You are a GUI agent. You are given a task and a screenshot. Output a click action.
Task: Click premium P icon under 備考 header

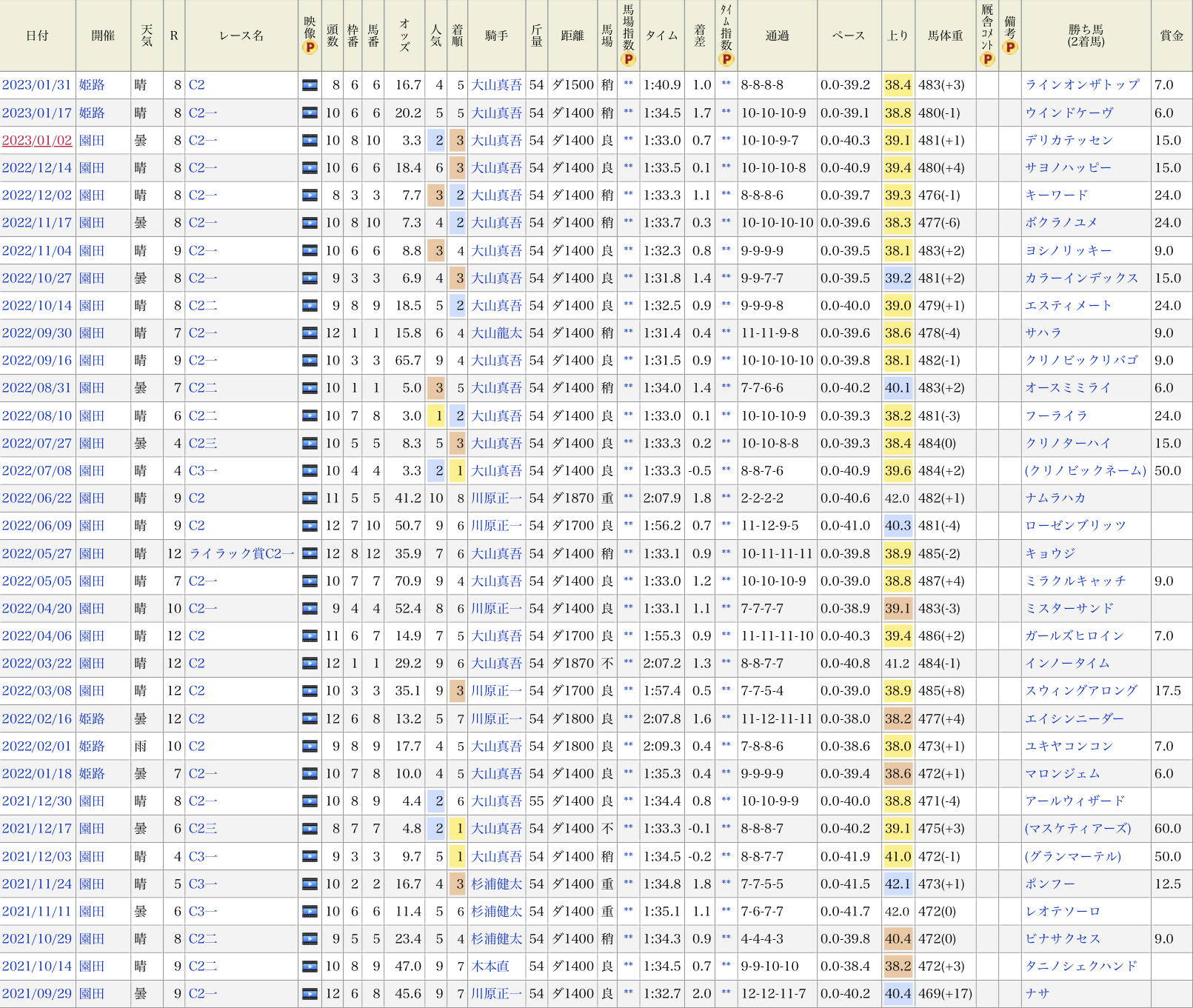point(1009,48)
